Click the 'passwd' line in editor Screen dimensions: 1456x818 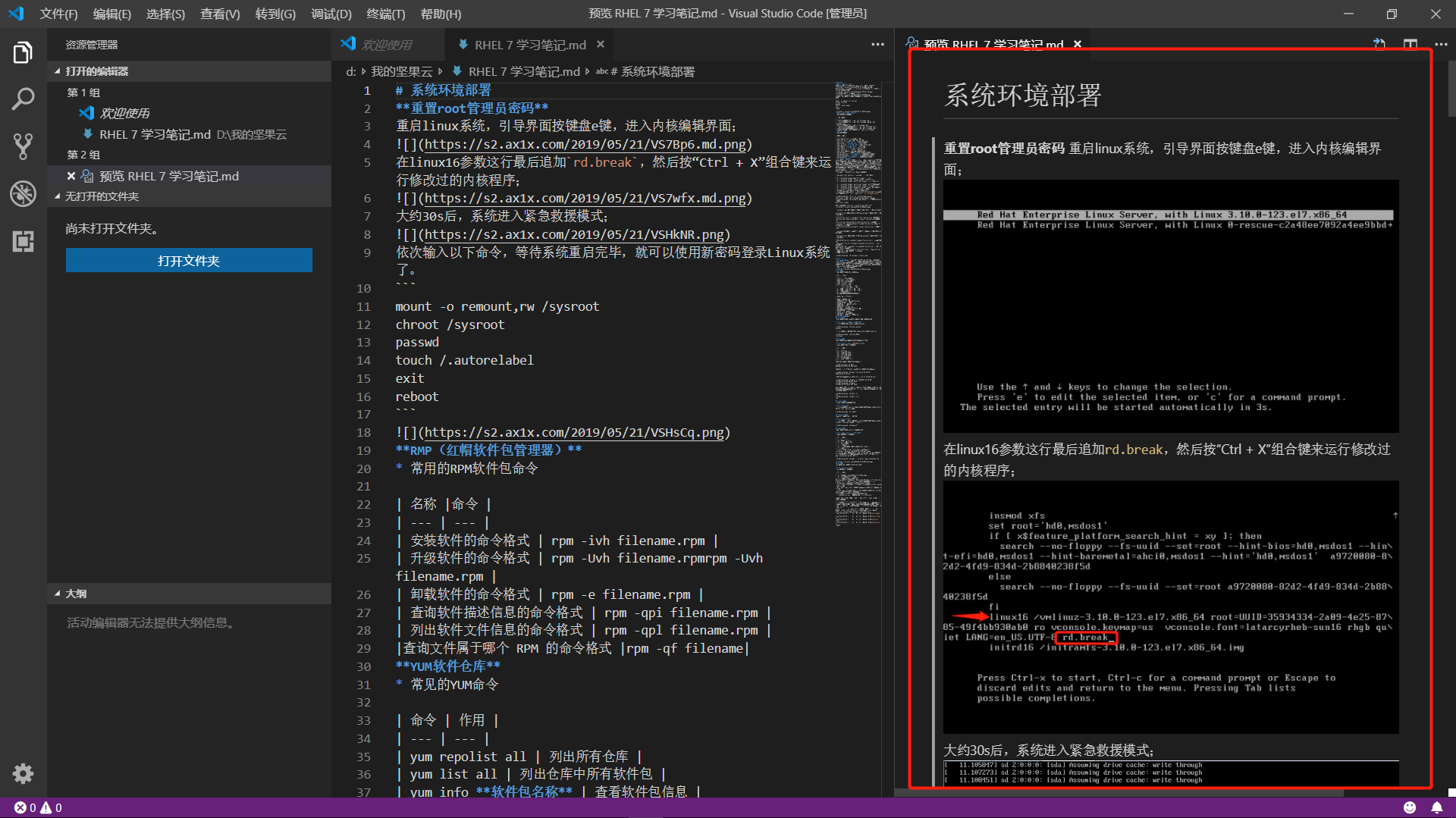pyautogui.click(x=416, y=343)
